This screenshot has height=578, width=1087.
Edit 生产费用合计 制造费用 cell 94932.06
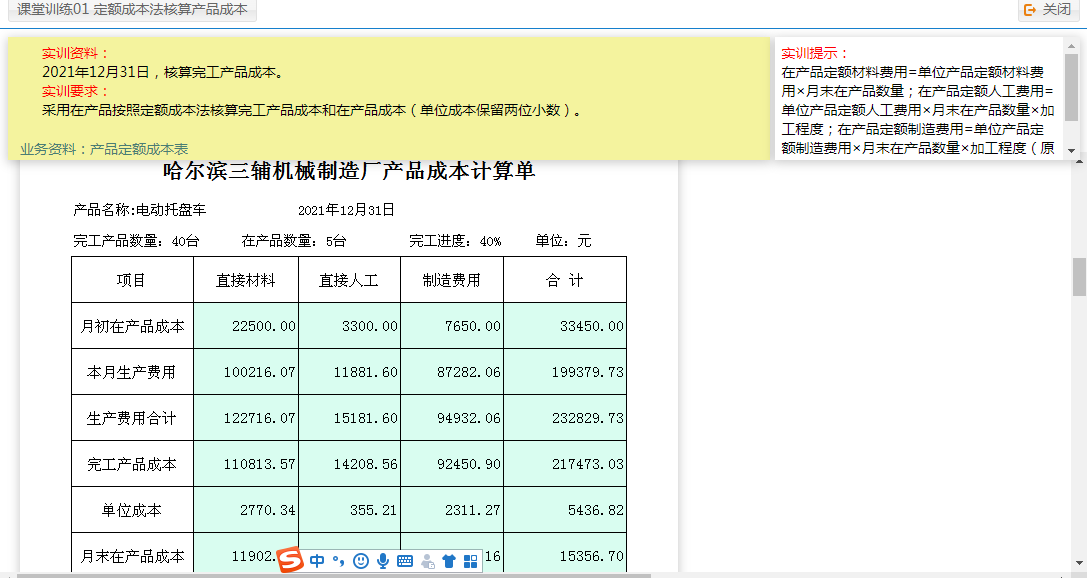click(452, 418)
